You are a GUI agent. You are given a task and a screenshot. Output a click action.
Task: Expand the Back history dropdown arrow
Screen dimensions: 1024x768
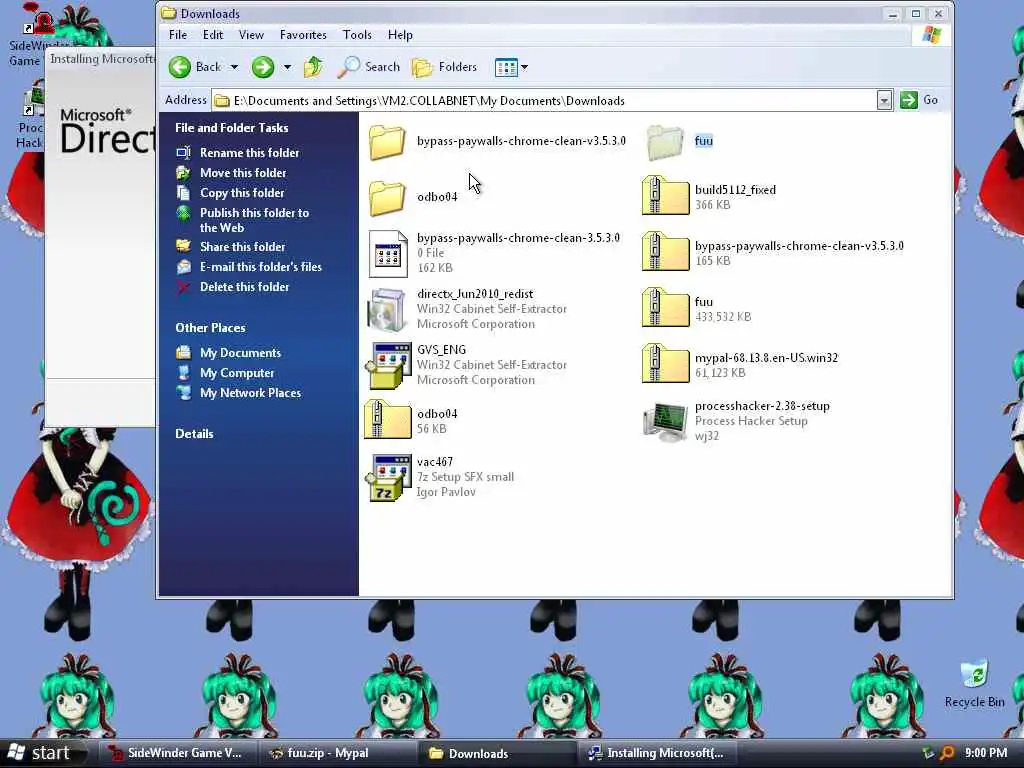click(234, 67)
